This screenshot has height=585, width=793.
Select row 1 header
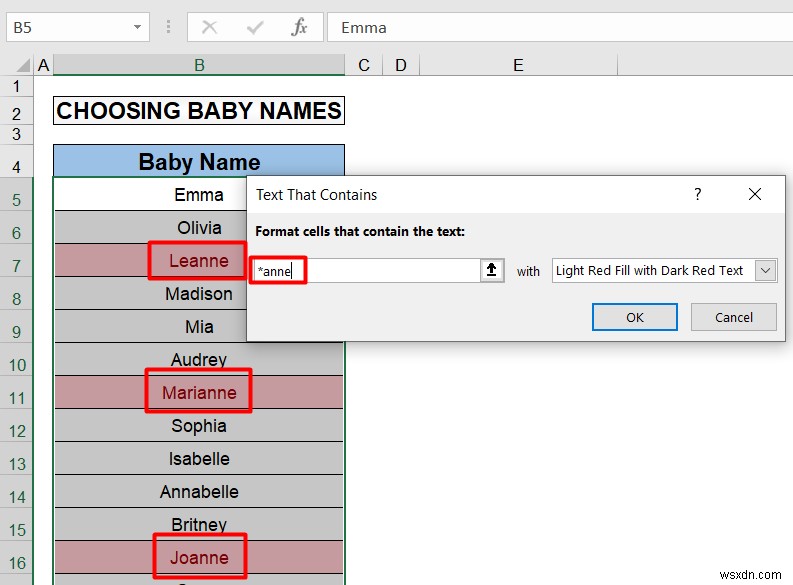tap(17, 86)
